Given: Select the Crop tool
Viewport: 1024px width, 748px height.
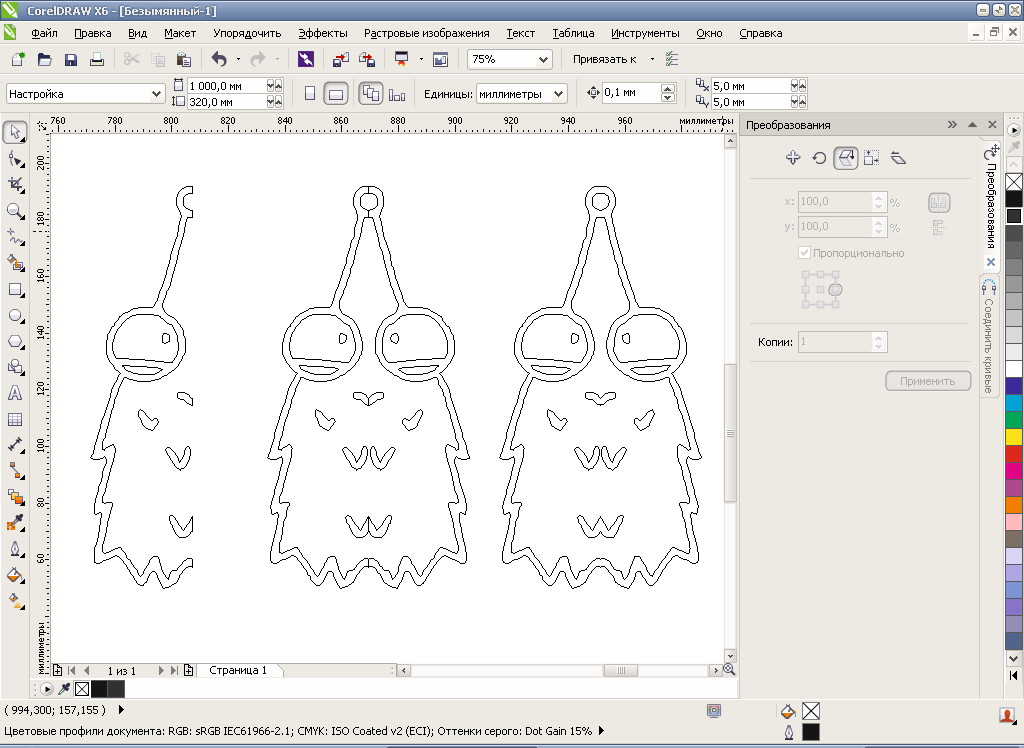Looking at the screenshot, I should 15,185.
